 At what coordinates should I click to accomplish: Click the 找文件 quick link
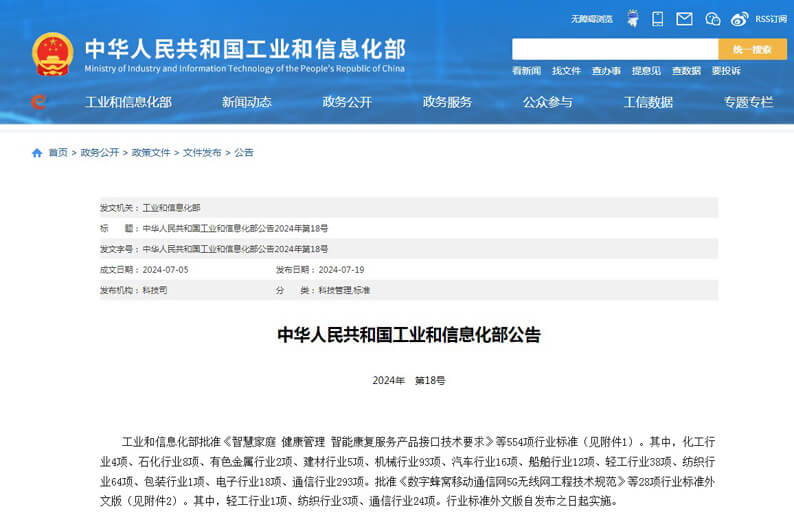point(566,71)
